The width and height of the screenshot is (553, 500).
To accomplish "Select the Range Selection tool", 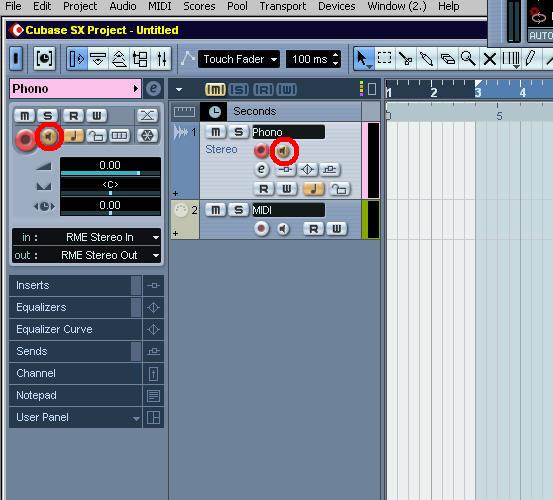I will (x=384, y=59).
